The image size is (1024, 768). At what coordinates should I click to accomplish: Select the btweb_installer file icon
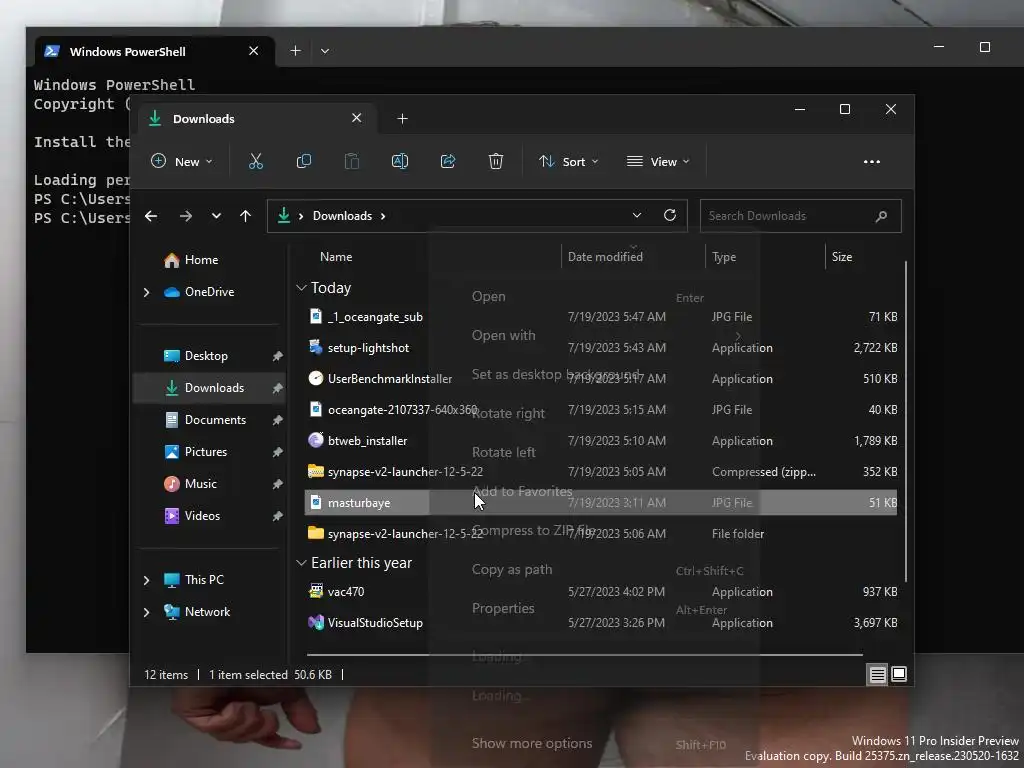point(315,440)
